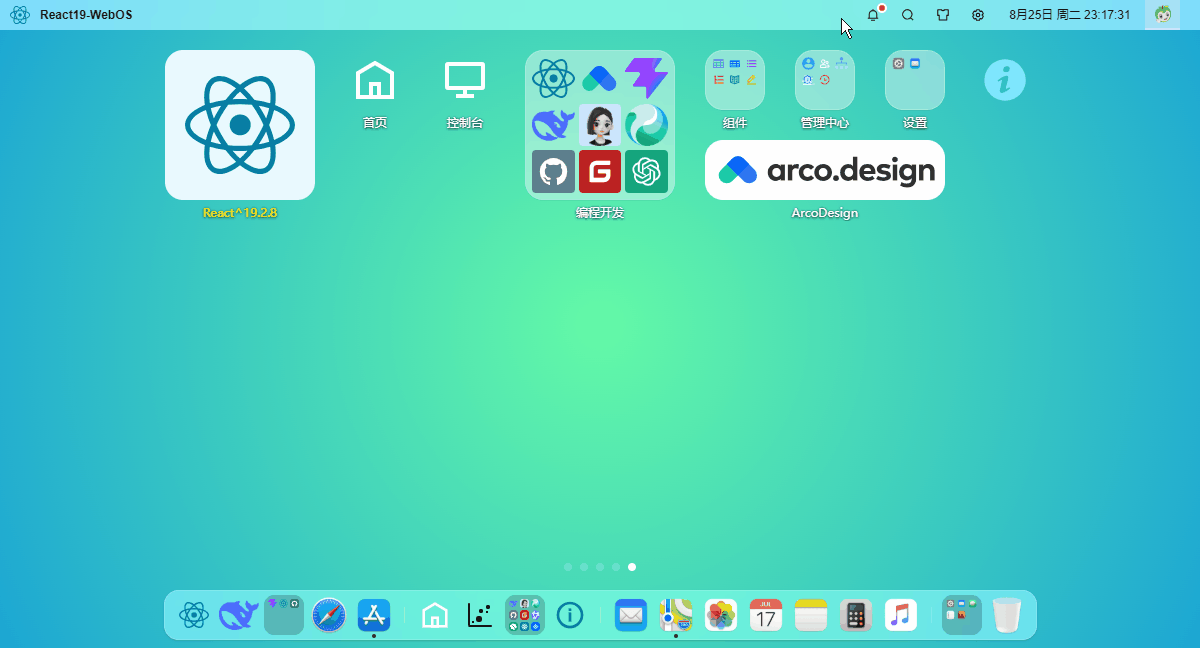Open ChatGPT icon in 编程开发 folder
The image size is (1200, 648).
tap(646, 171)
